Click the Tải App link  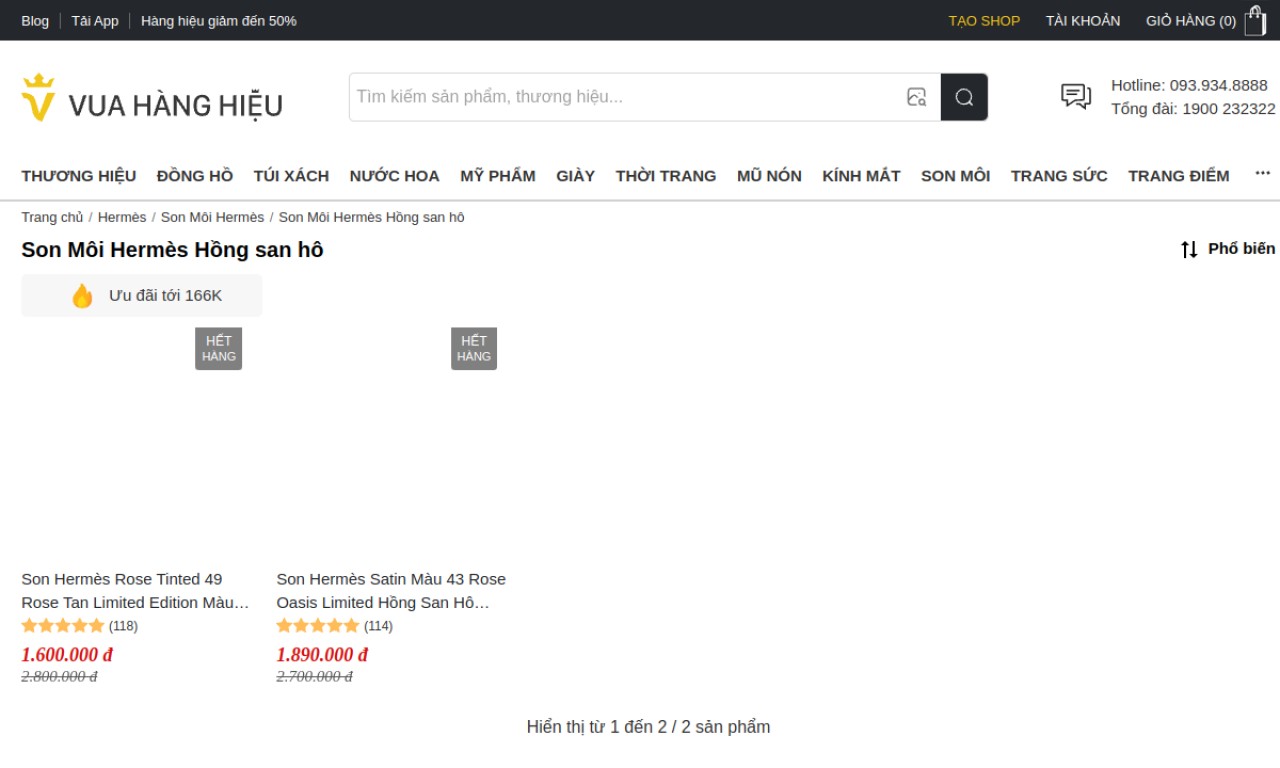point(95,20)
